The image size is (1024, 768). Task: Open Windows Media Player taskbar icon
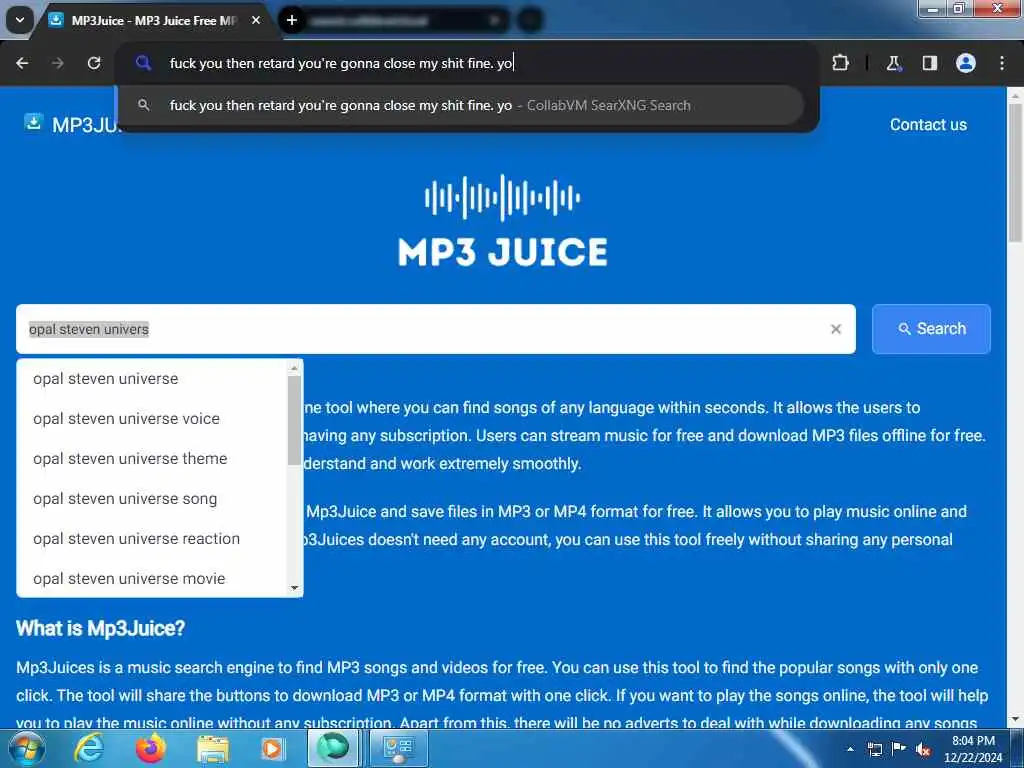273,749
